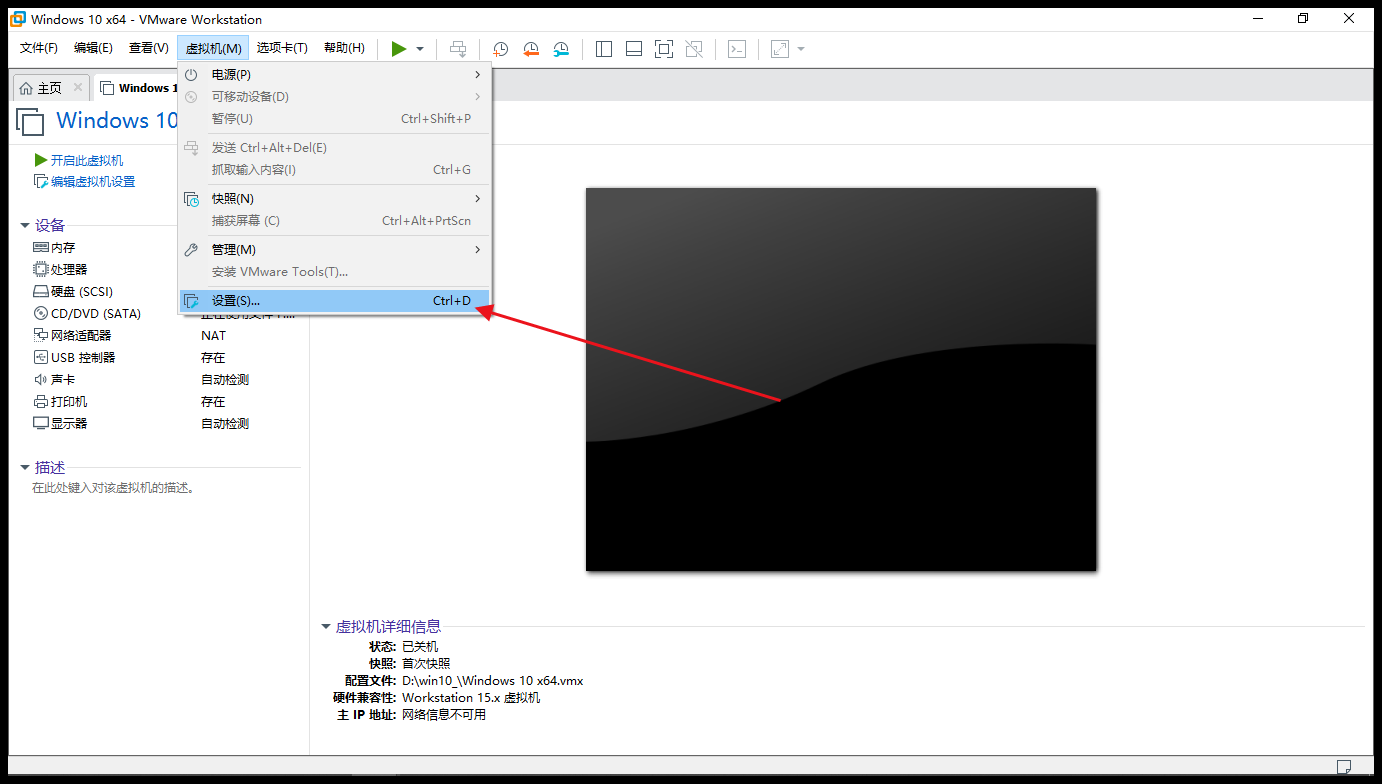The image size is (1382, 784).
Task: Toggle the thumbnail bar view icon
Action: click(x=634, y=49)
